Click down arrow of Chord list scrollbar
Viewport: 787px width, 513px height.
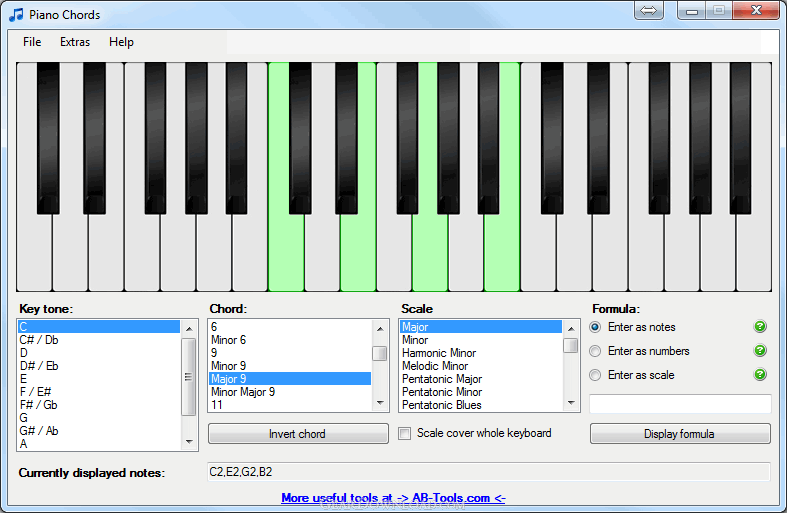coord(380,403)
